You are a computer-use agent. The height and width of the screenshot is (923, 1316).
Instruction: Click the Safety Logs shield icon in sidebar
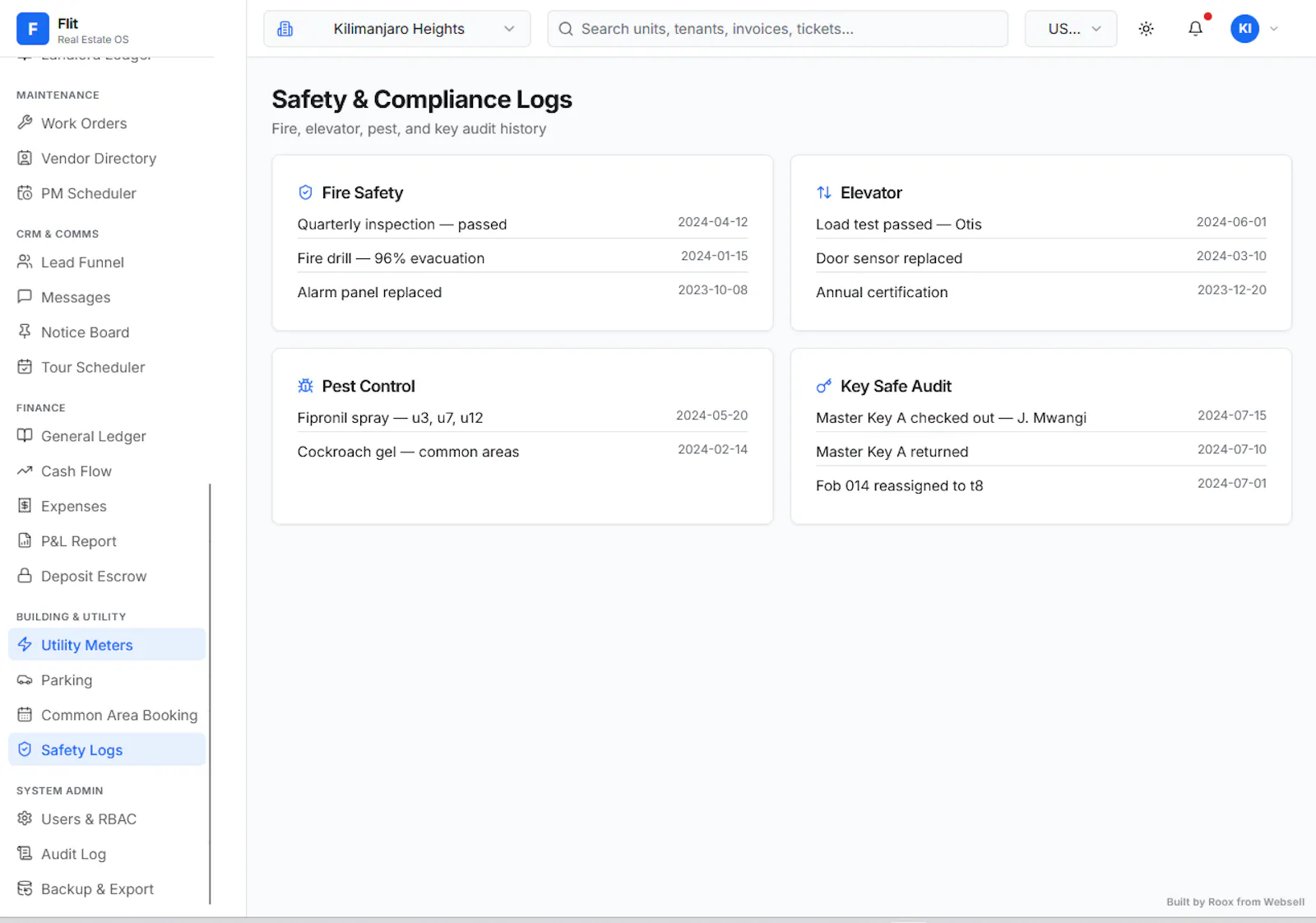pyautogui.click(x=25, y=749)
